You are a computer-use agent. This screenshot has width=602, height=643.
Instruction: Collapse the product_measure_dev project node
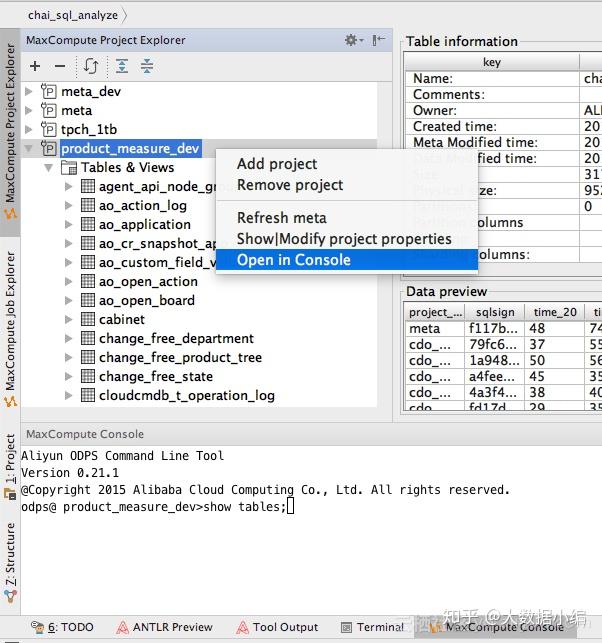[x=29, y=148]
